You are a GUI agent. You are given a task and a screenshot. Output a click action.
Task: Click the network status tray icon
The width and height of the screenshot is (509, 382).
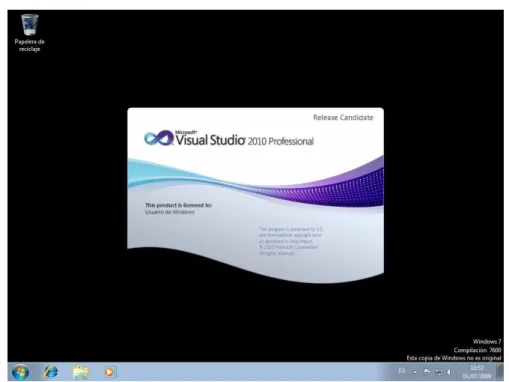click(439, 372)
